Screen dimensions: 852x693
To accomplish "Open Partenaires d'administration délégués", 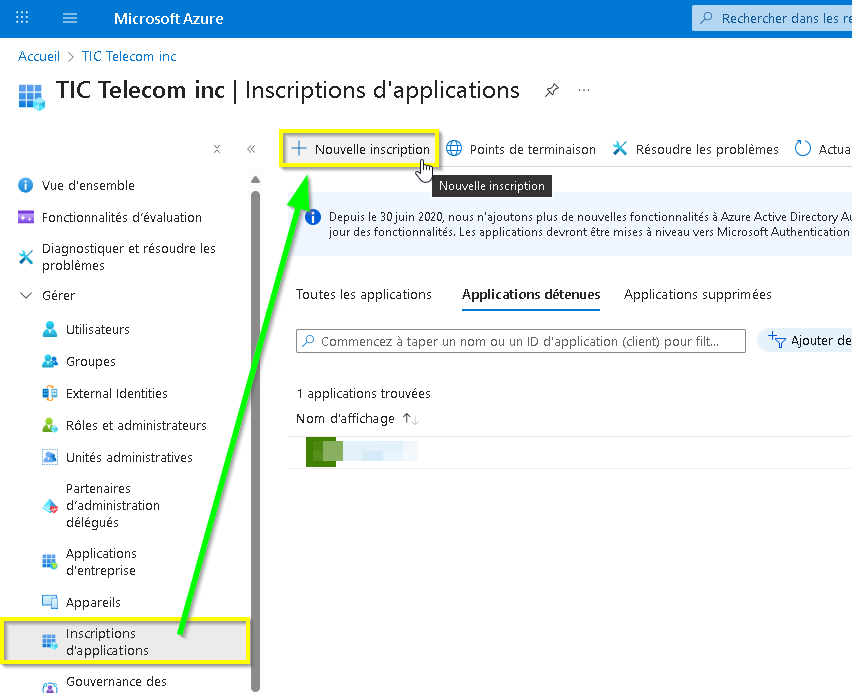I will coord(113,505).
